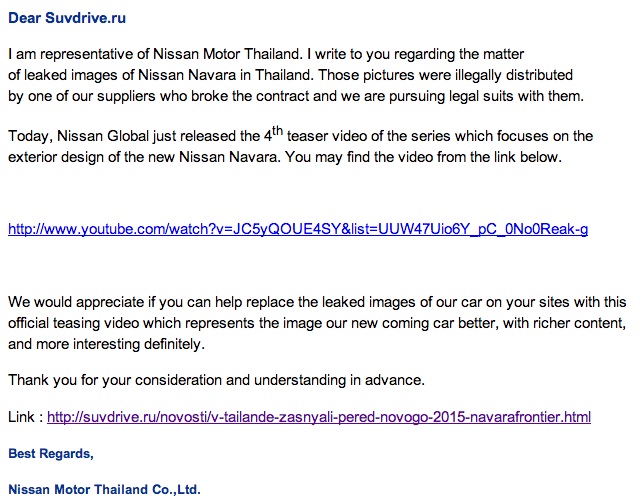Click the line beginning "of leaked images of Nissan Navara"
The image size is (643, 498).
tap(290, 75)
